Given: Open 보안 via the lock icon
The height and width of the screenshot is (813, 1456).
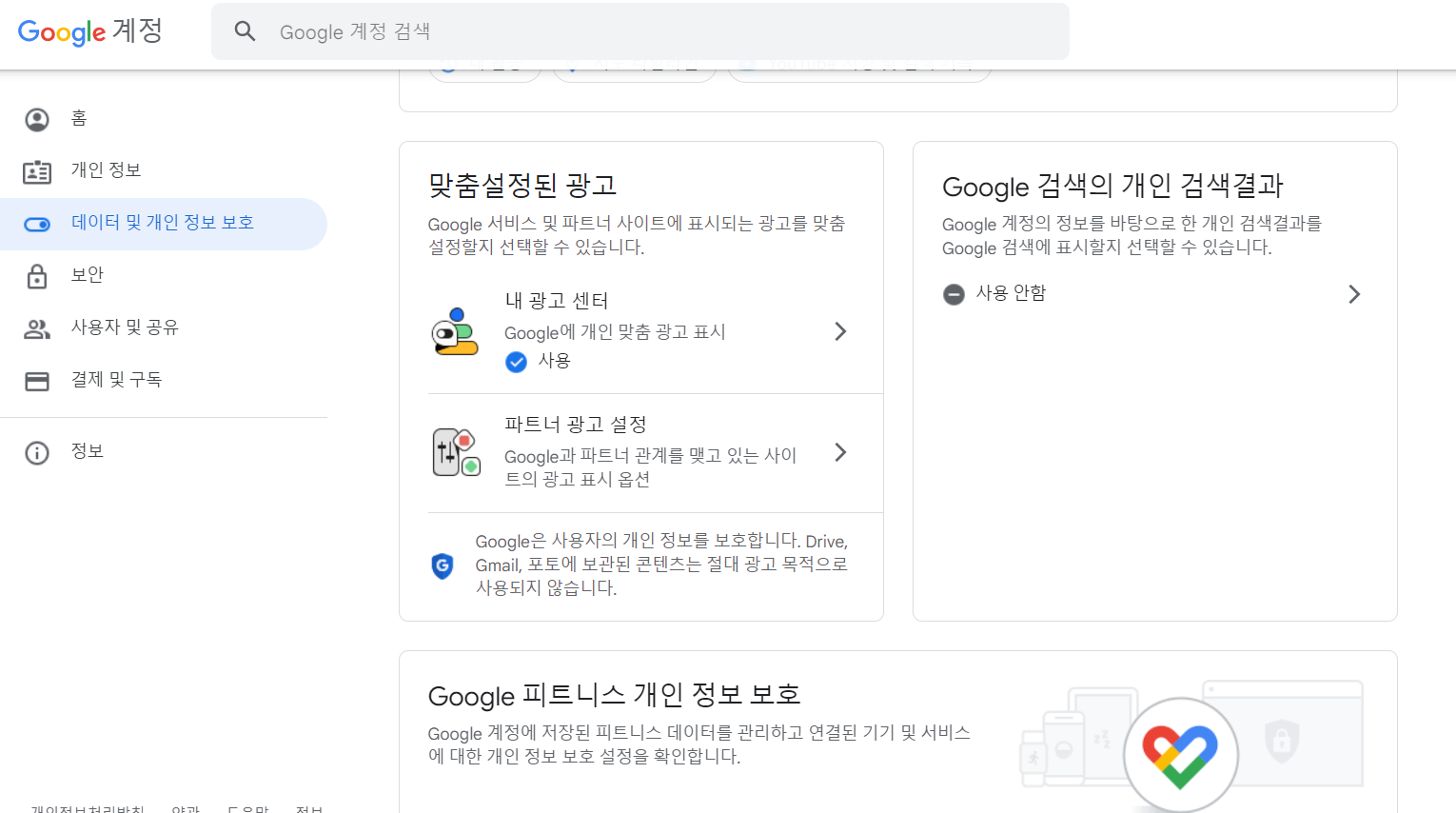Looking at the screenshot, I should point(37,276).
